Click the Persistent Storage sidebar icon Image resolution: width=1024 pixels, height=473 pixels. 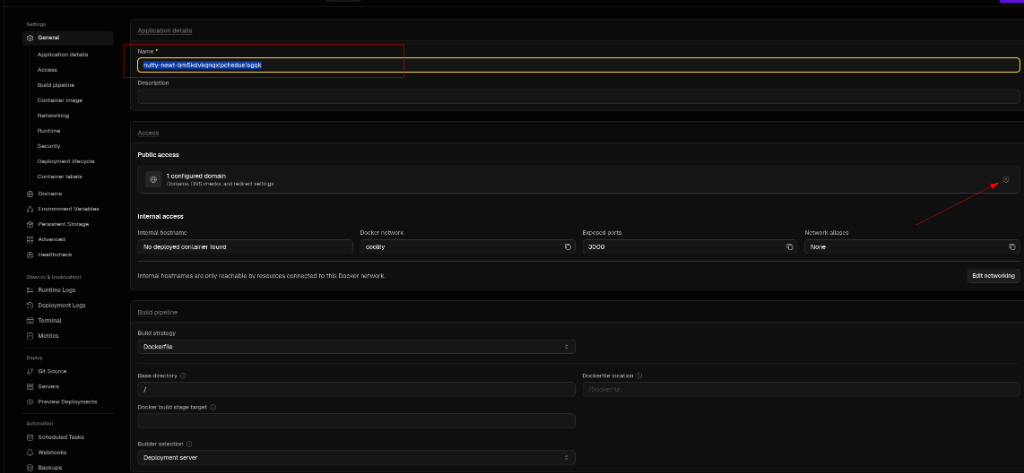coord(30,224)
